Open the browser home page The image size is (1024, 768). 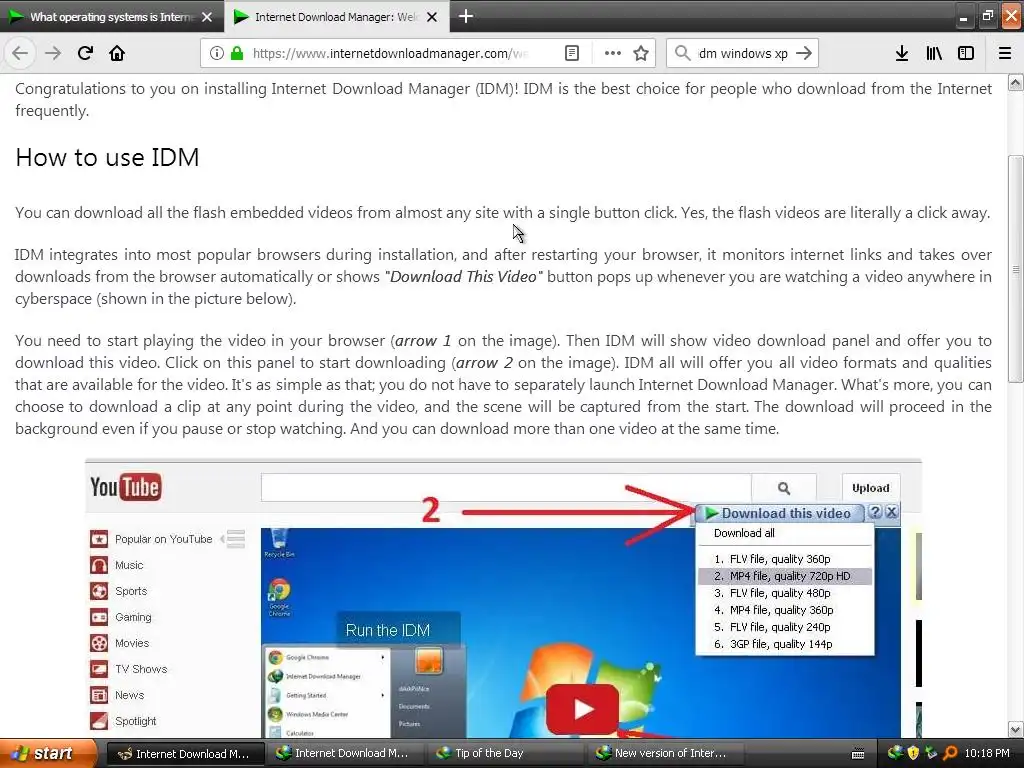click(x=117, y=53)
